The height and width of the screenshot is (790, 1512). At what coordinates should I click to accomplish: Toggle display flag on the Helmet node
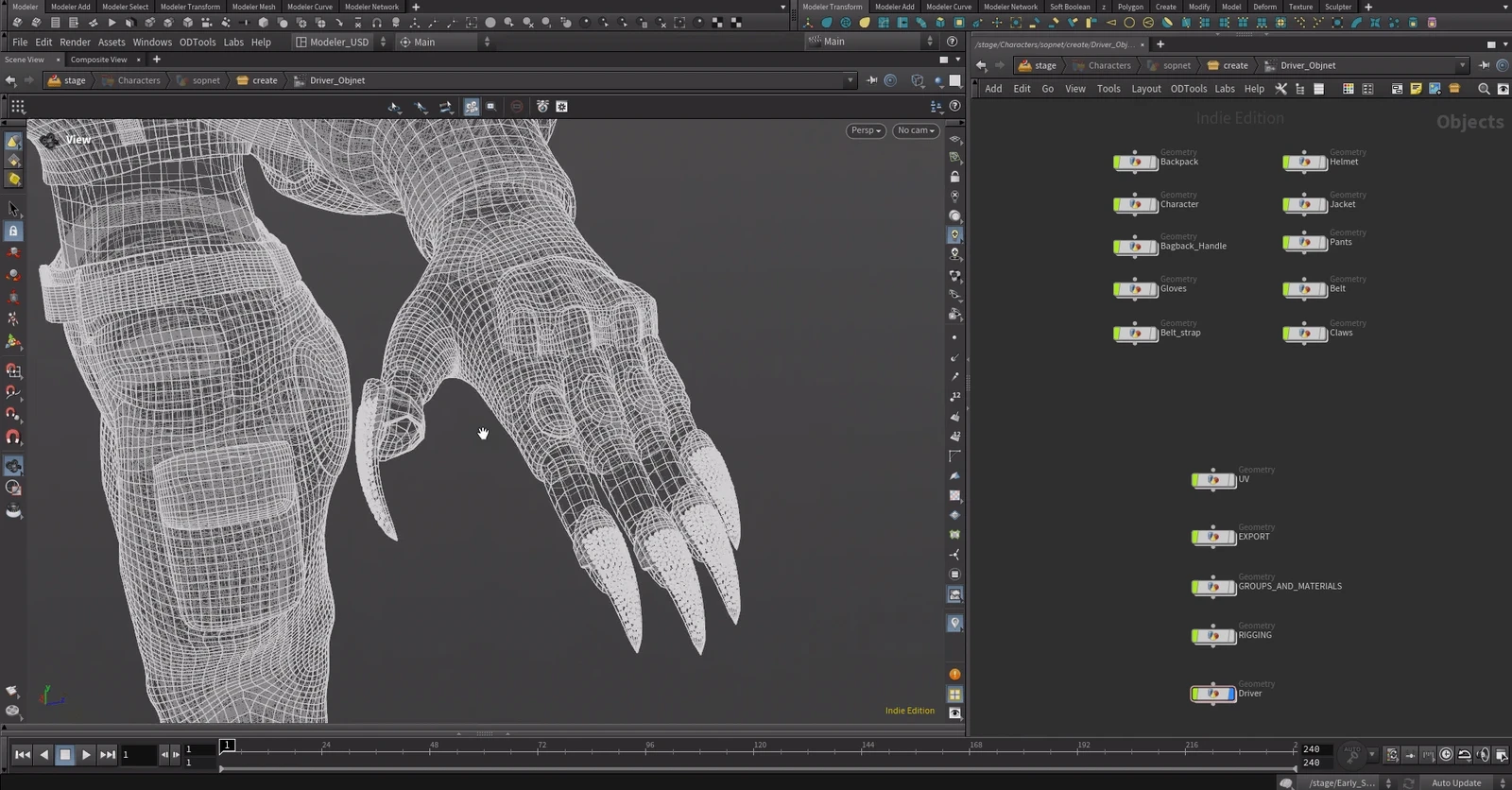[1323, 163]
